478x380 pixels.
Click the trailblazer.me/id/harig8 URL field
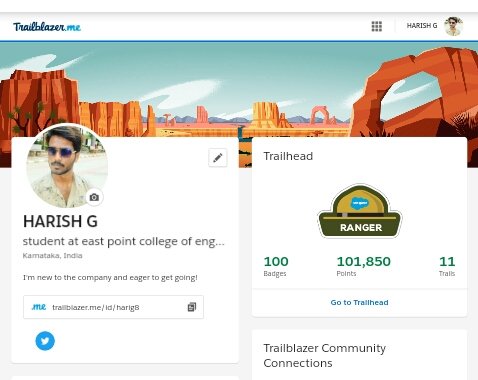point(113,307)
